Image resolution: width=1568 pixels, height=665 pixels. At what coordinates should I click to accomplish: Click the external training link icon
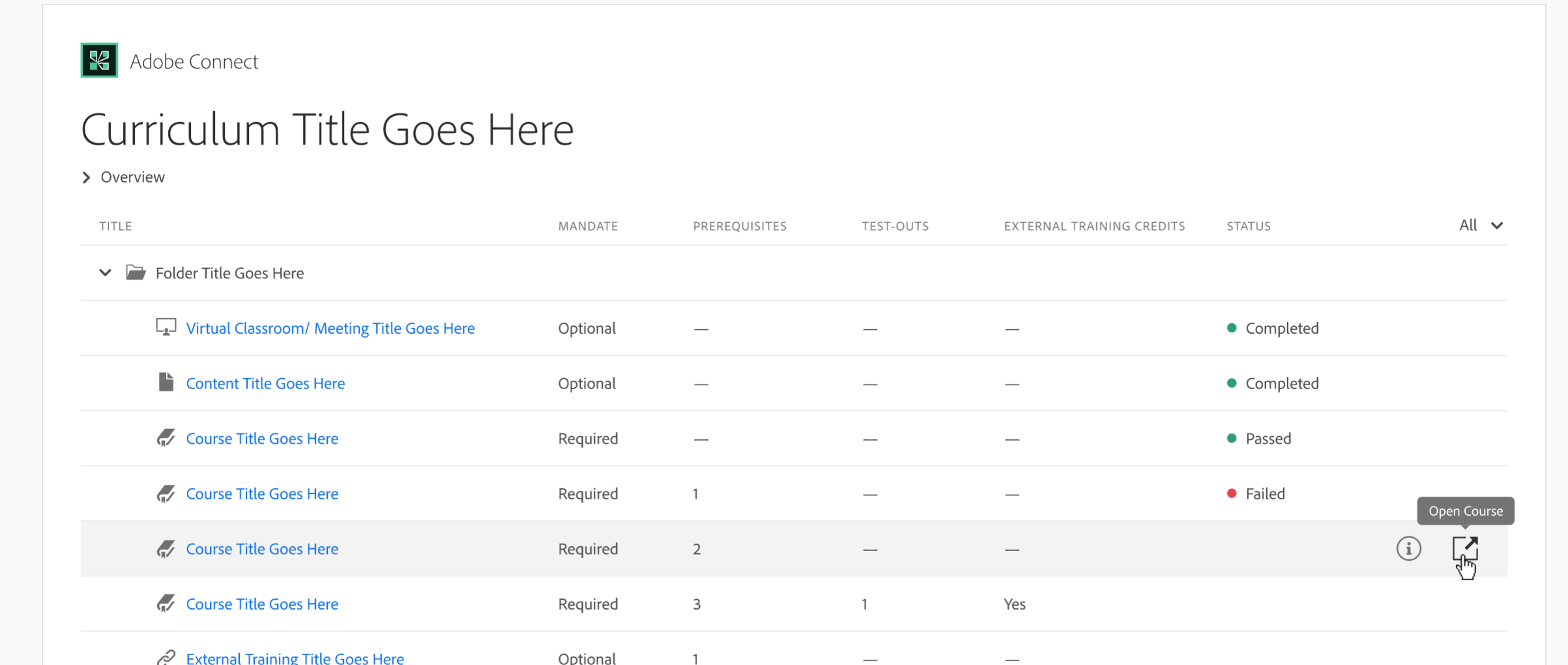166,657
